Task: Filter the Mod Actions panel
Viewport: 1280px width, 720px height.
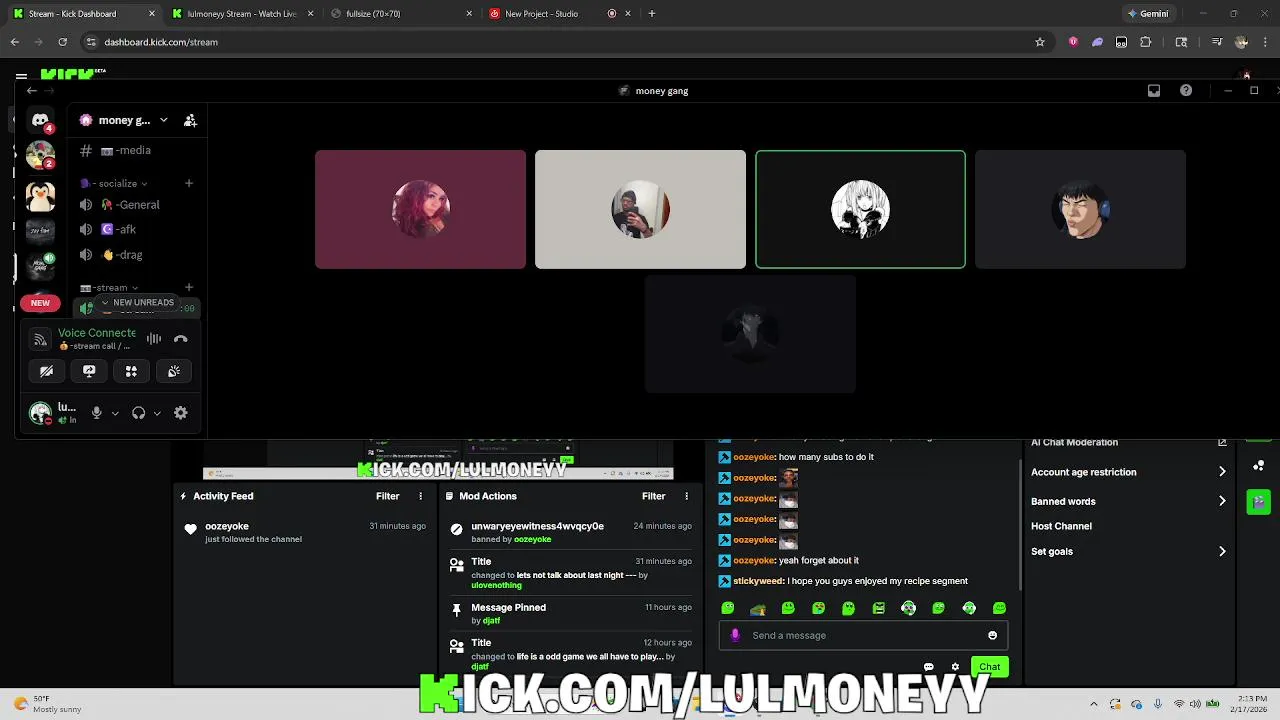Action: [653, 496]
